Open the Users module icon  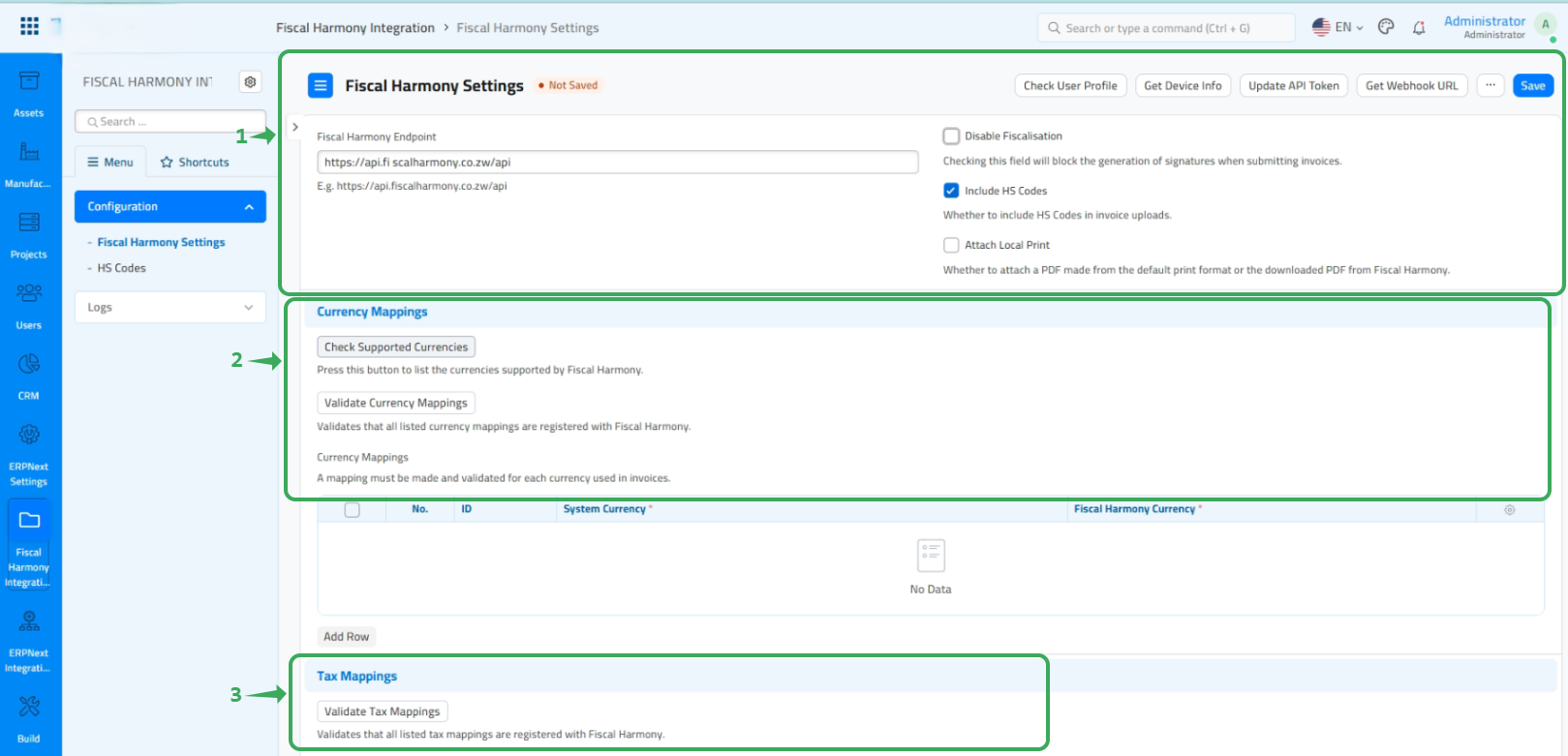(x=29, y=293)
